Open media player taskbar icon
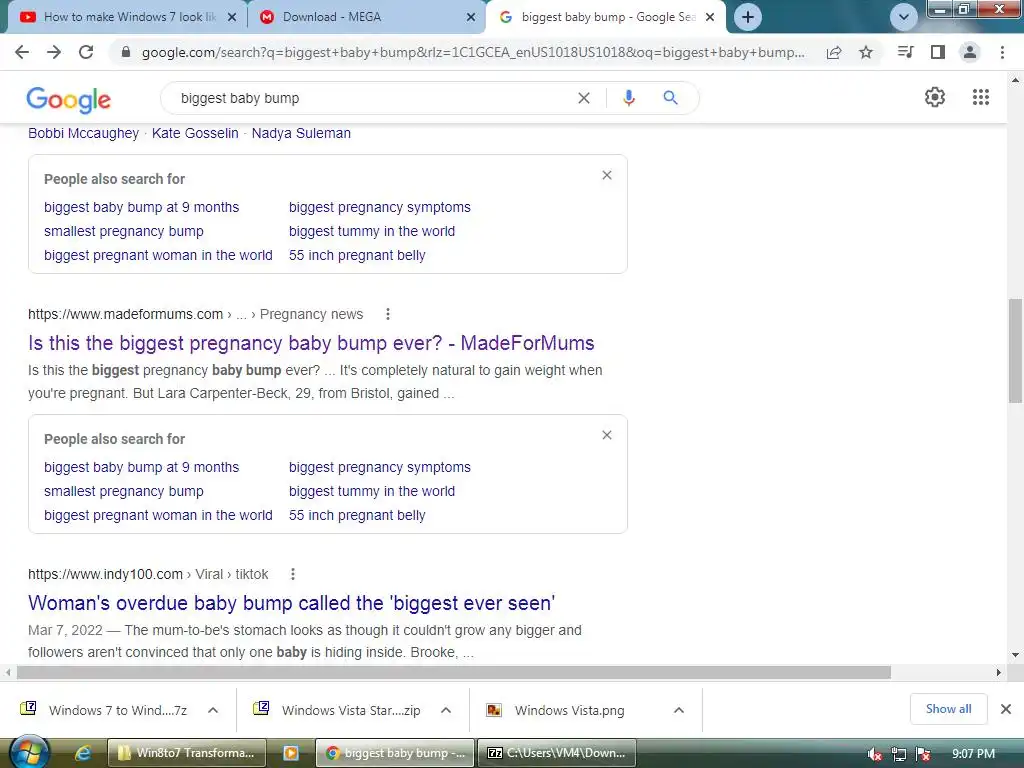Viewport: 1024px width, 768px height. [x=291, y=753]
